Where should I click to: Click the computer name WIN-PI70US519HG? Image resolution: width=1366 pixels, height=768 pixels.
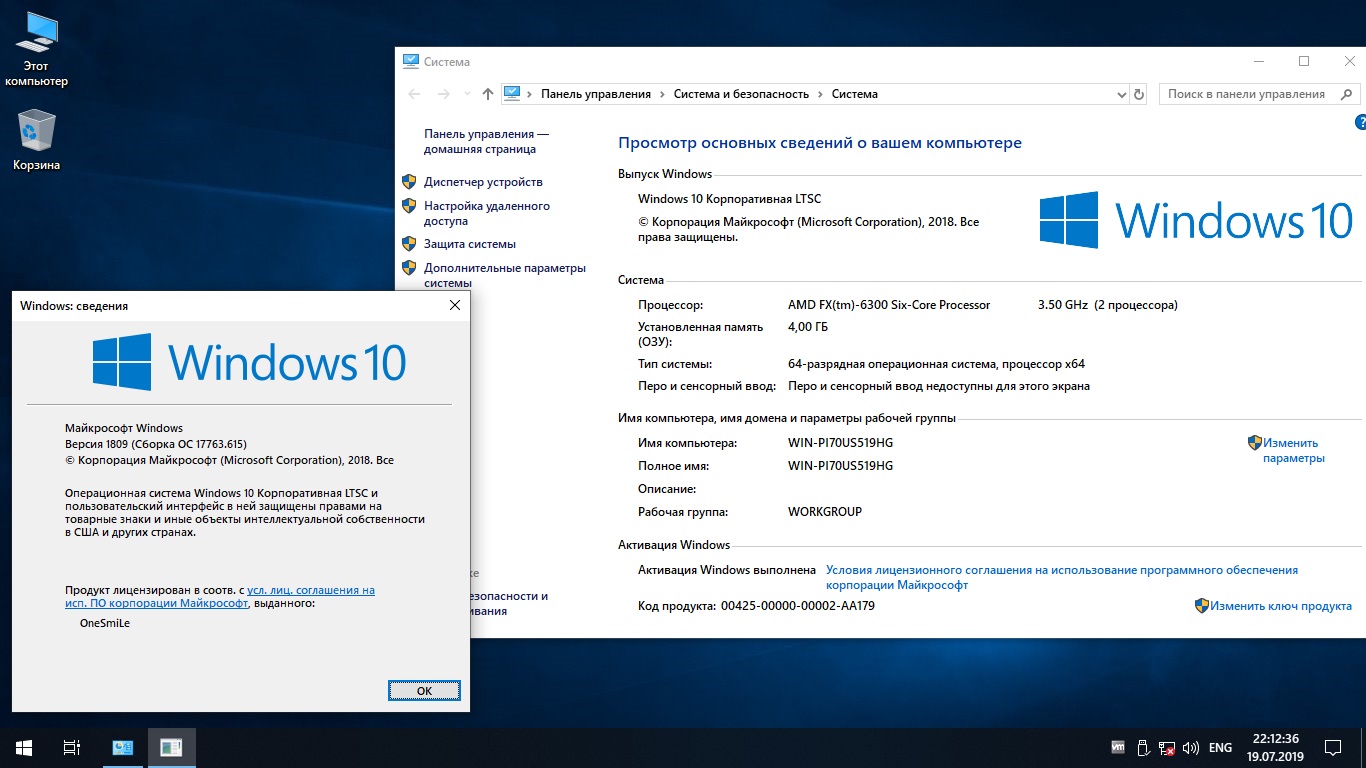tap(841, 443)
